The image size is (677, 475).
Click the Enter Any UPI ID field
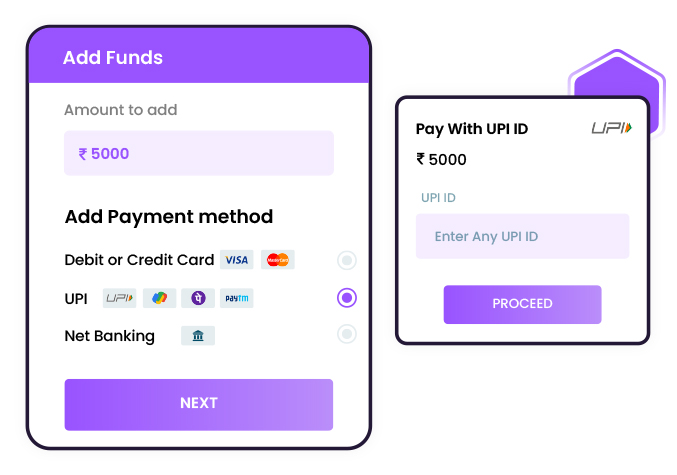click(x=522, y=237)
